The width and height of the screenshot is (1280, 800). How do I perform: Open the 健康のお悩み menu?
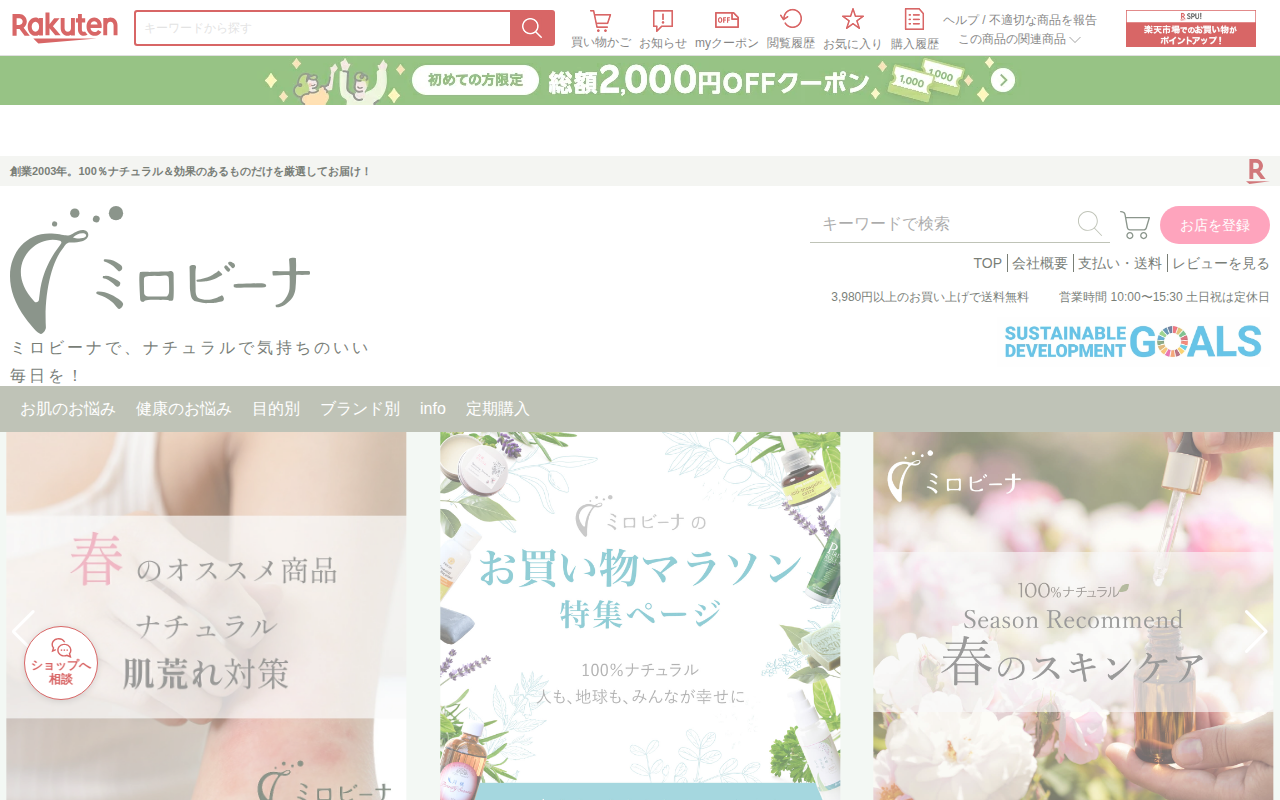[x=184, y=409]
